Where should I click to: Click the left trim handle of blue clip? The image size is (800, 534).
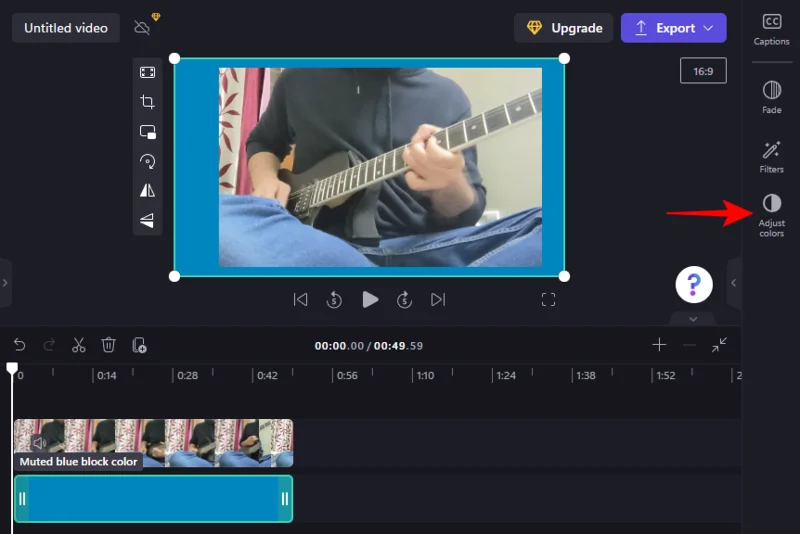click(x=22, y=499)
